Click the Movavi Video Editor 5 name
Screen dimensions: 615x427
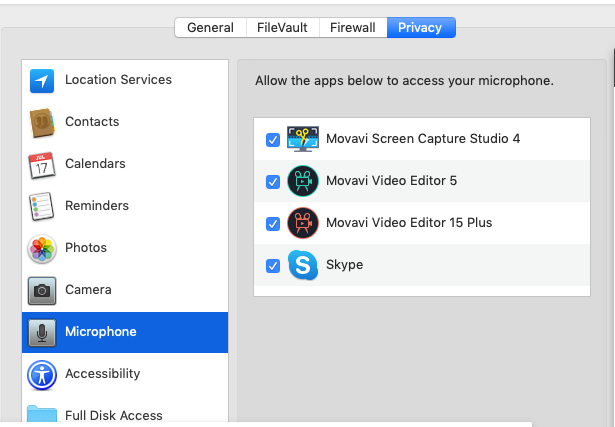tap(391, 180)
